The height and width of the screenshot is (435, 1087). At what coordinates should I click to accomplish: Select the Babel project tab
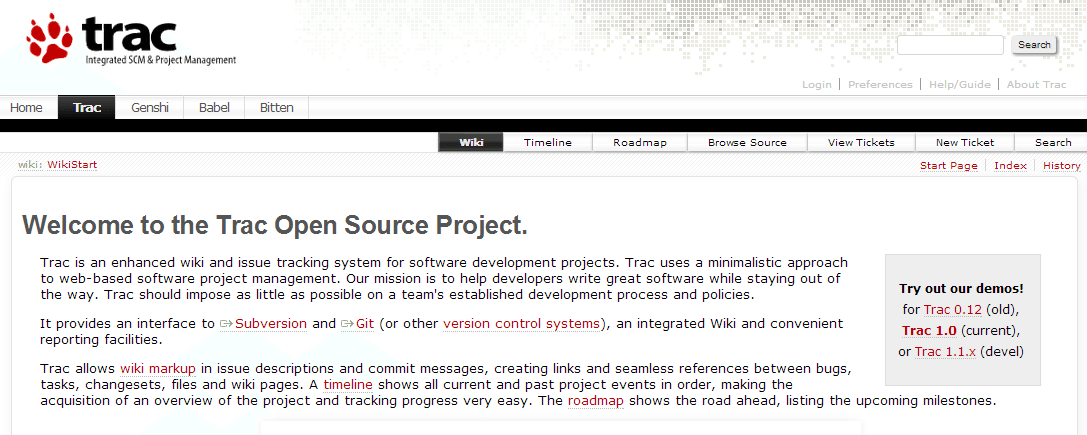coord(214,108)
